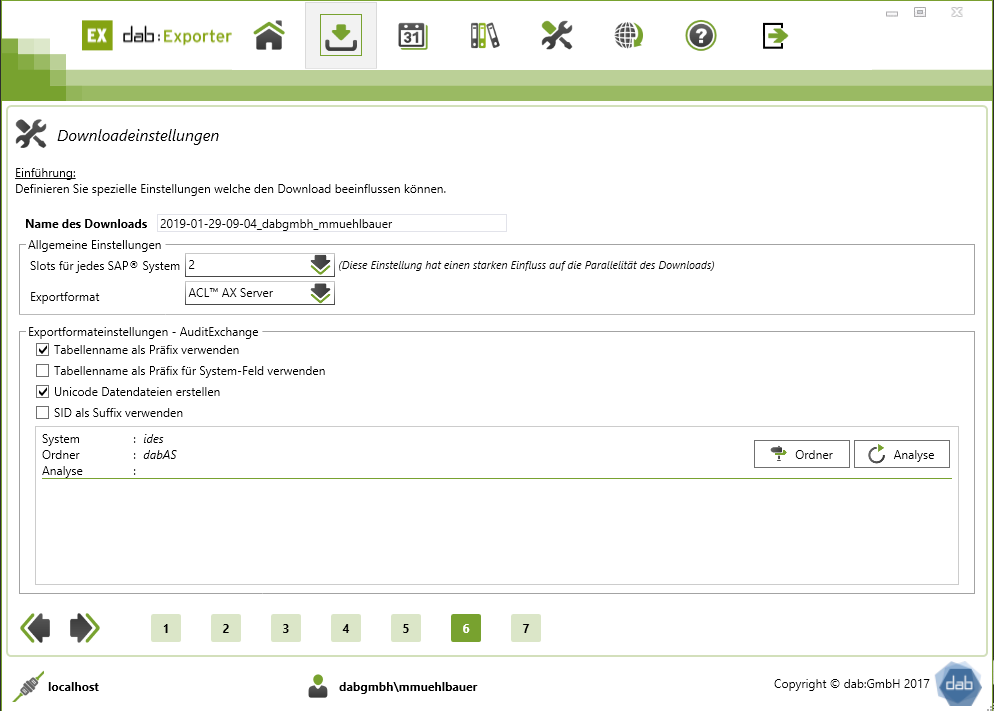
Task: Click the Ordner button
Action: click(802, 454)
